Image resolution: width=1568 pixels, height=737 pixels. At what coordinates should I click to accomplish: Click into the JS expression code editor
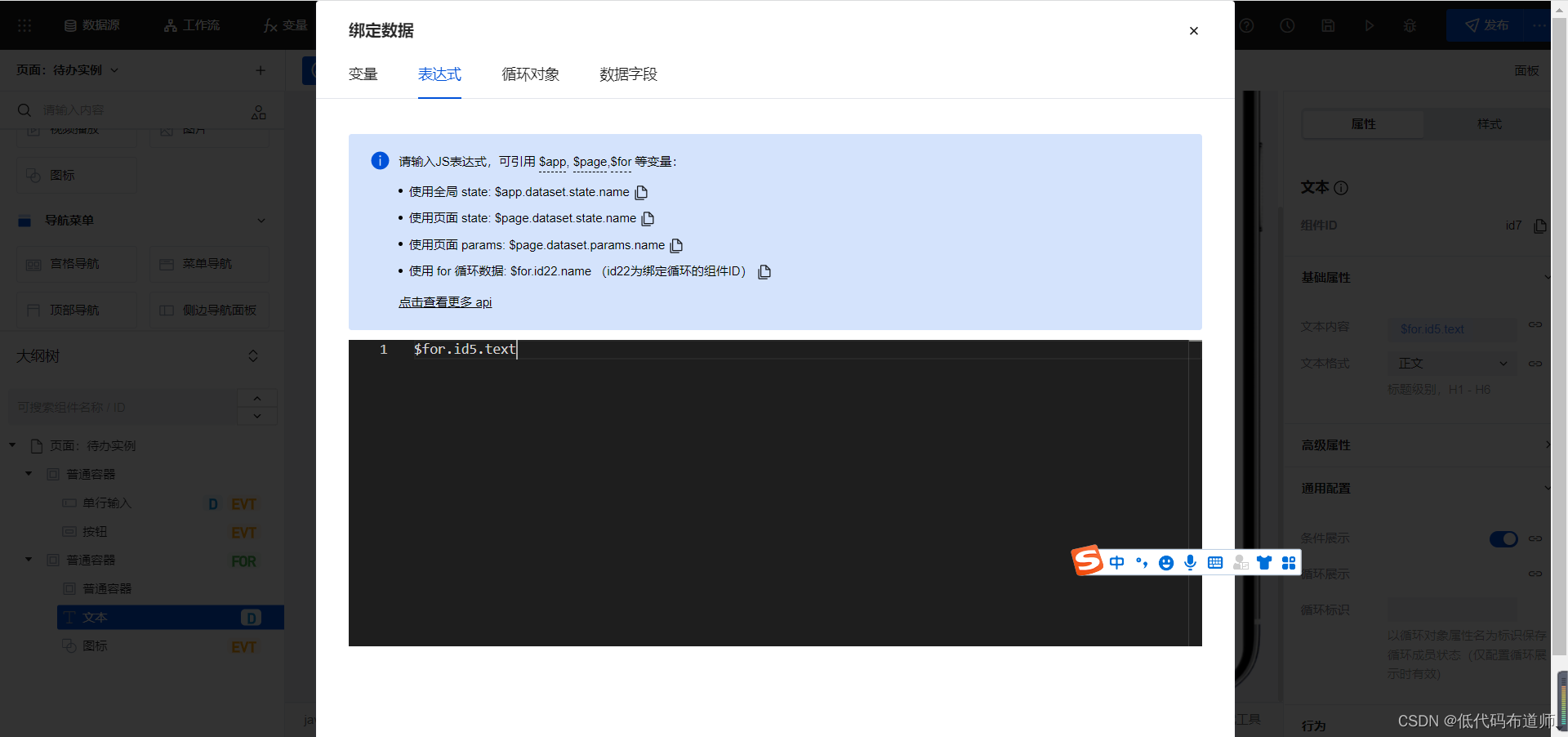point(775,493)
